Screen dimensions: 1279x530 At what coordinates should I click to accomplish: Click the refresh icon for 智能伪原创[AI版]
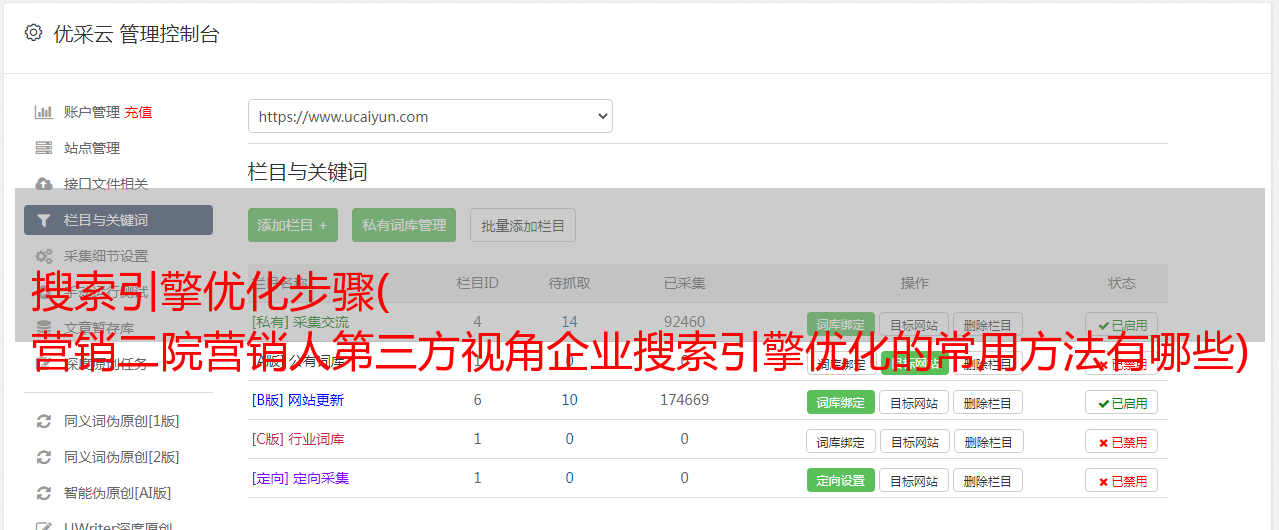tap(43, 493)
